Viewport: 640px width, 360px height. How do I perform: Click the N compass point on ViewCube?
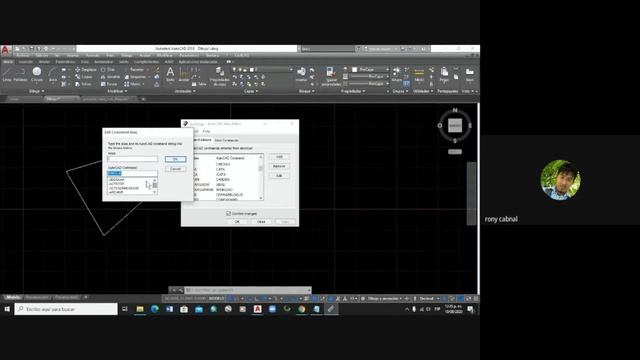(455, 110)
